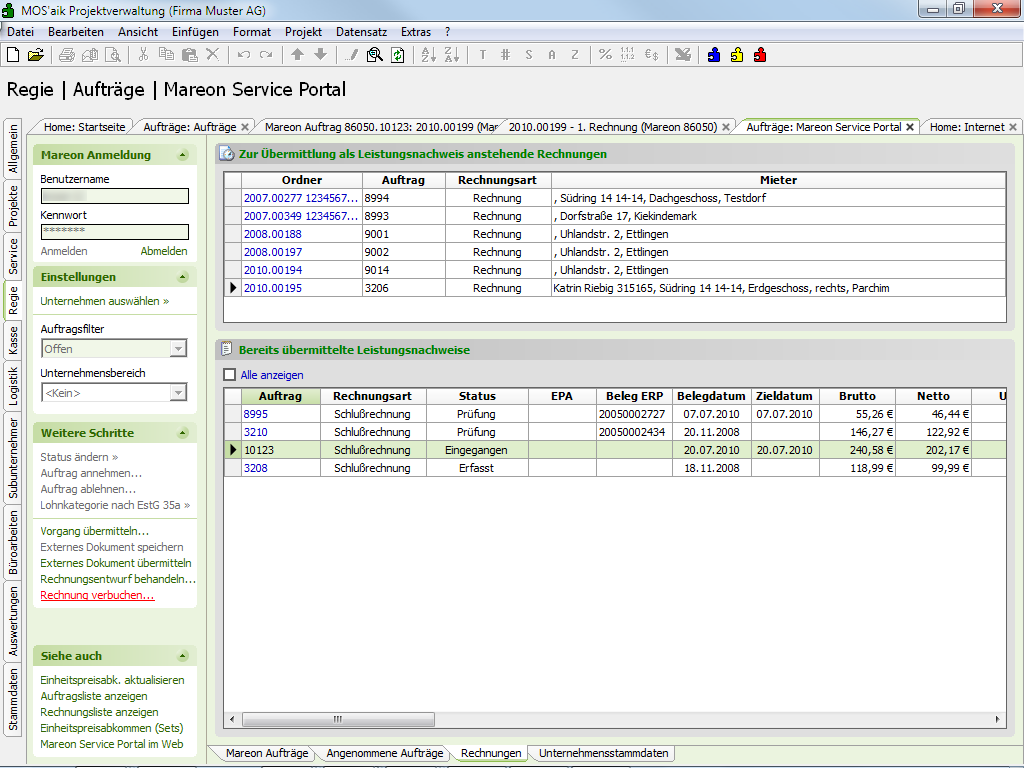Image resolution: width=1024 pixels, height=768 pixels.
Task: Click the print preview magnifier icon
Action: (x=113, y=55)
